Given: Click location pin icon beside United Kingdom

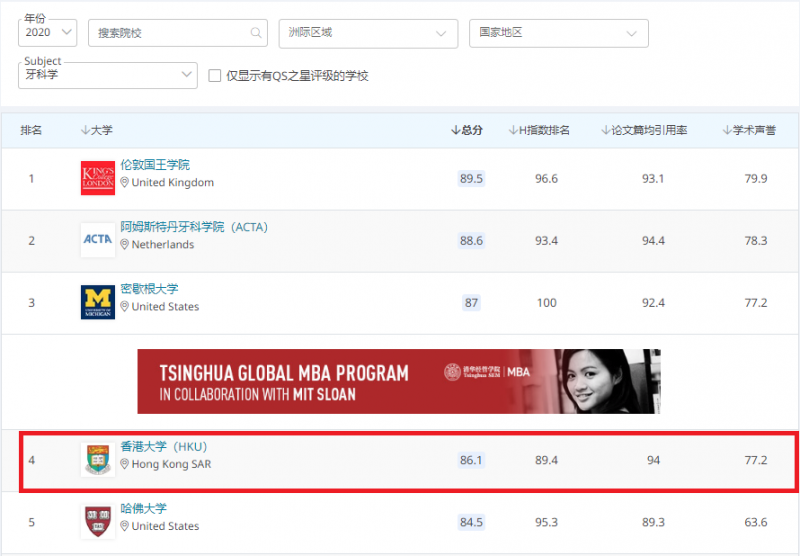Looking at the screenshot, I should point(124,182).
